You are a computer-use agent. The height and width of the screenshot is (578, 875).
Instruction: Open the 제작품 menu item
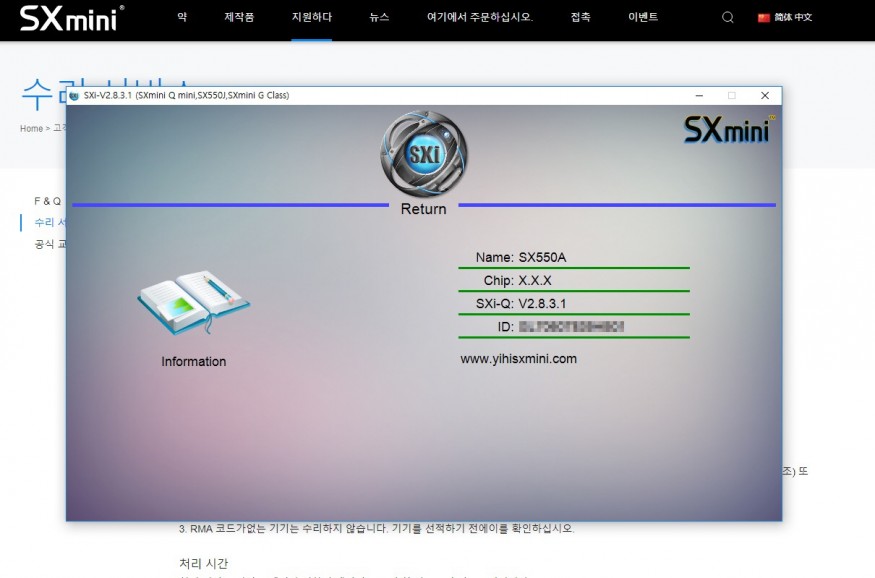click(239, 17)
